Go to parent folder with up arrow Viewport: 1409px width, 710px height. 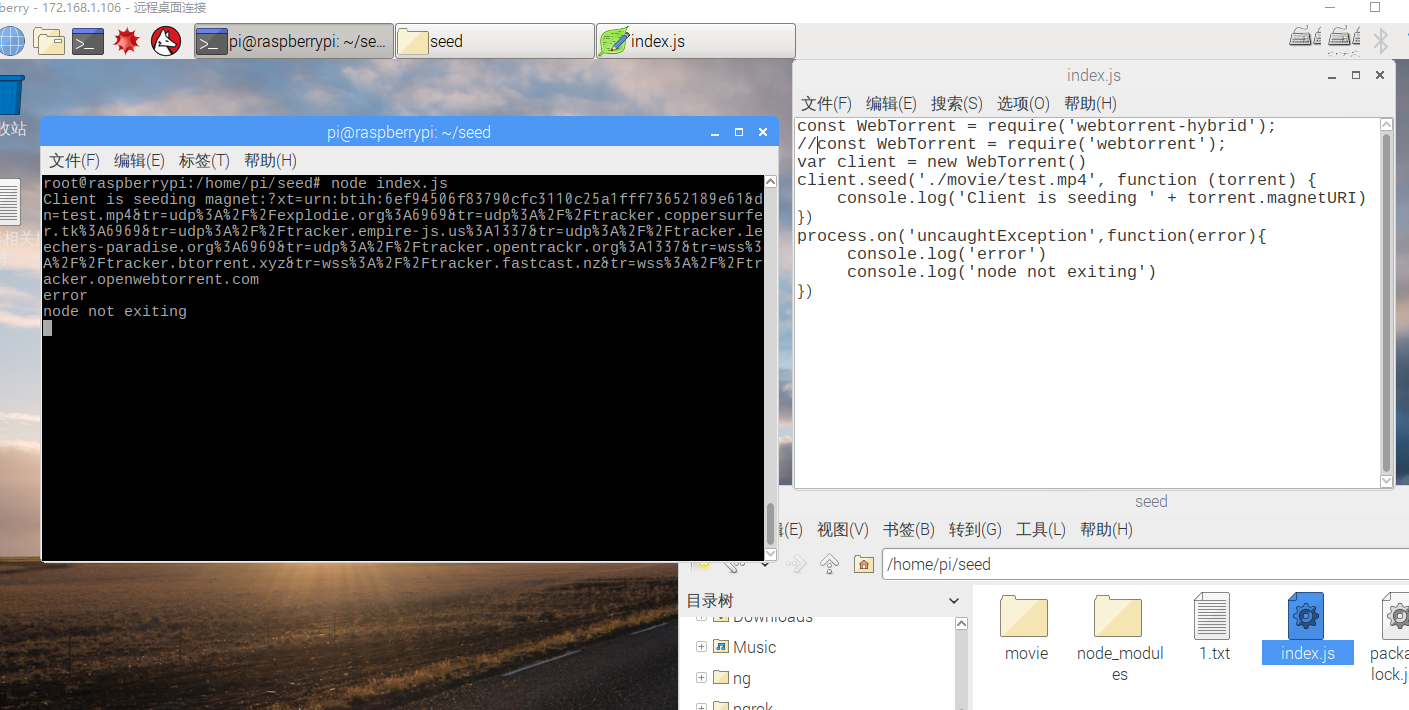(x=828, y=564)
